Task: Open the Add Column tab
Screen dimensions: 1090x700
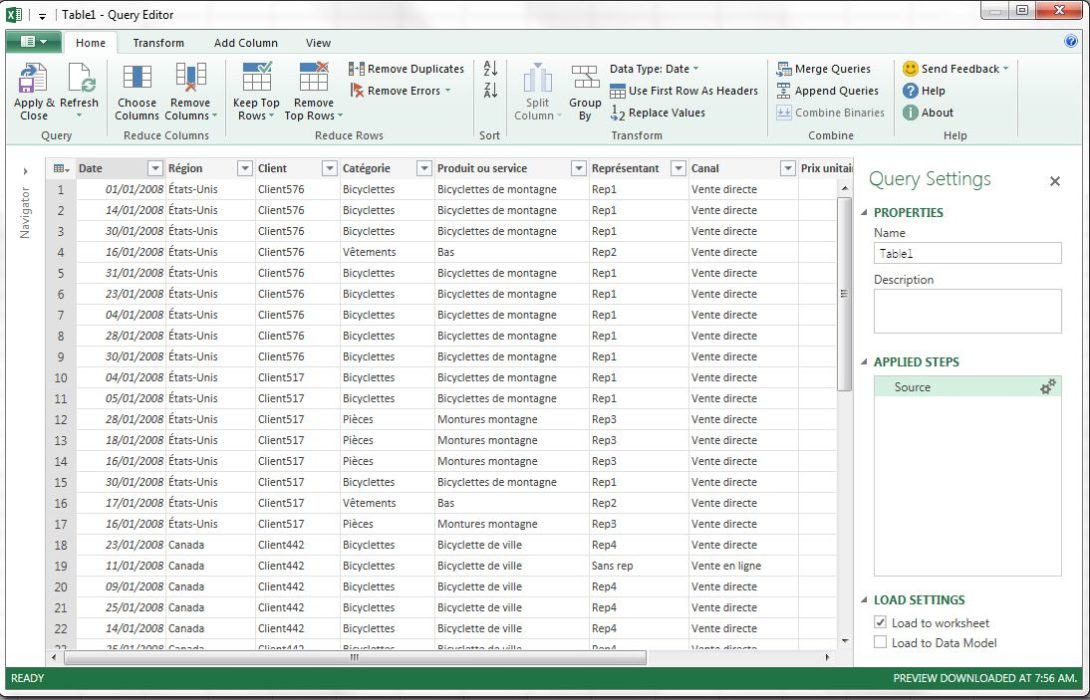Action: point(245,43)
